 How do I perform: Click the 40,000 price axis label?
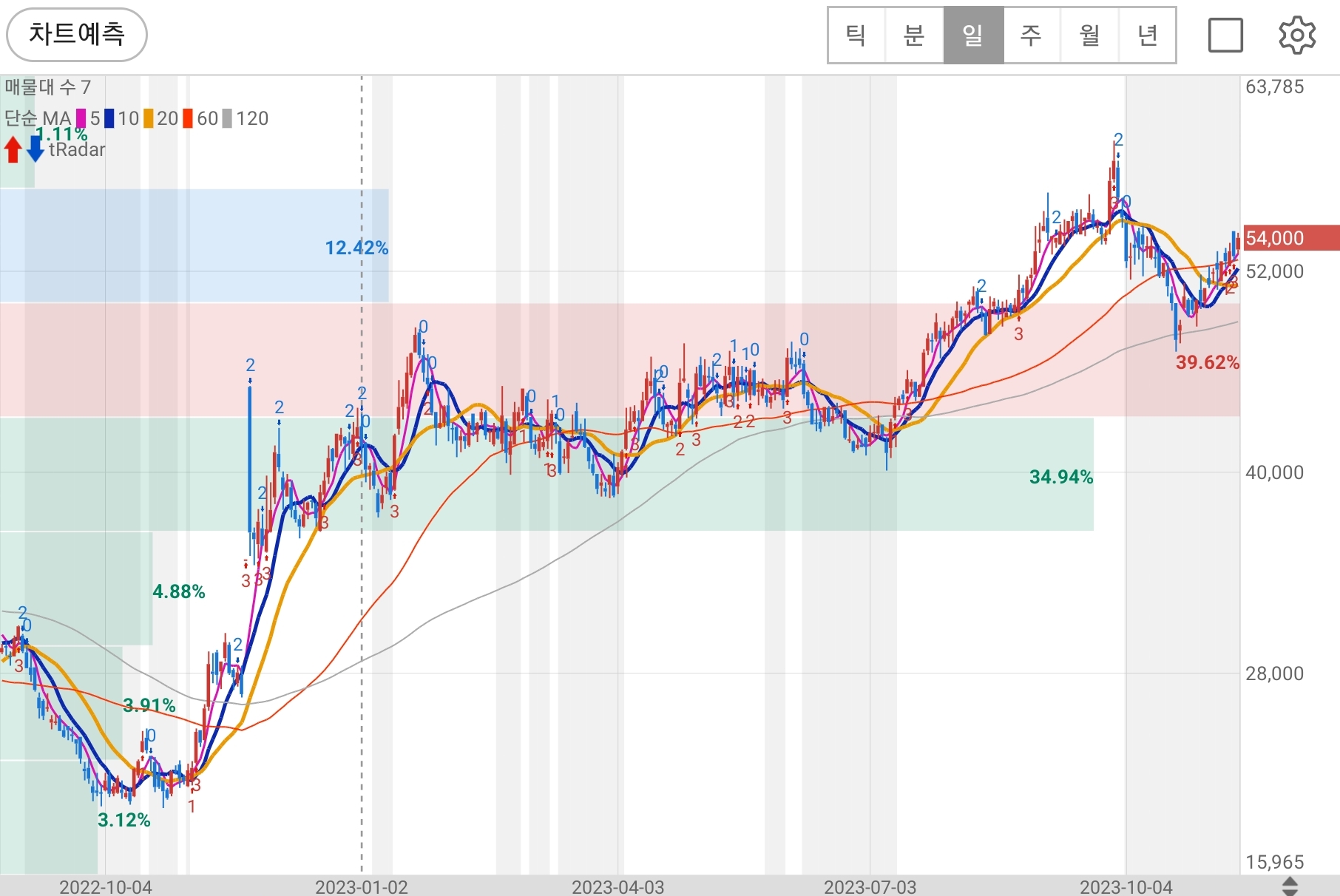click(1275, 472)
